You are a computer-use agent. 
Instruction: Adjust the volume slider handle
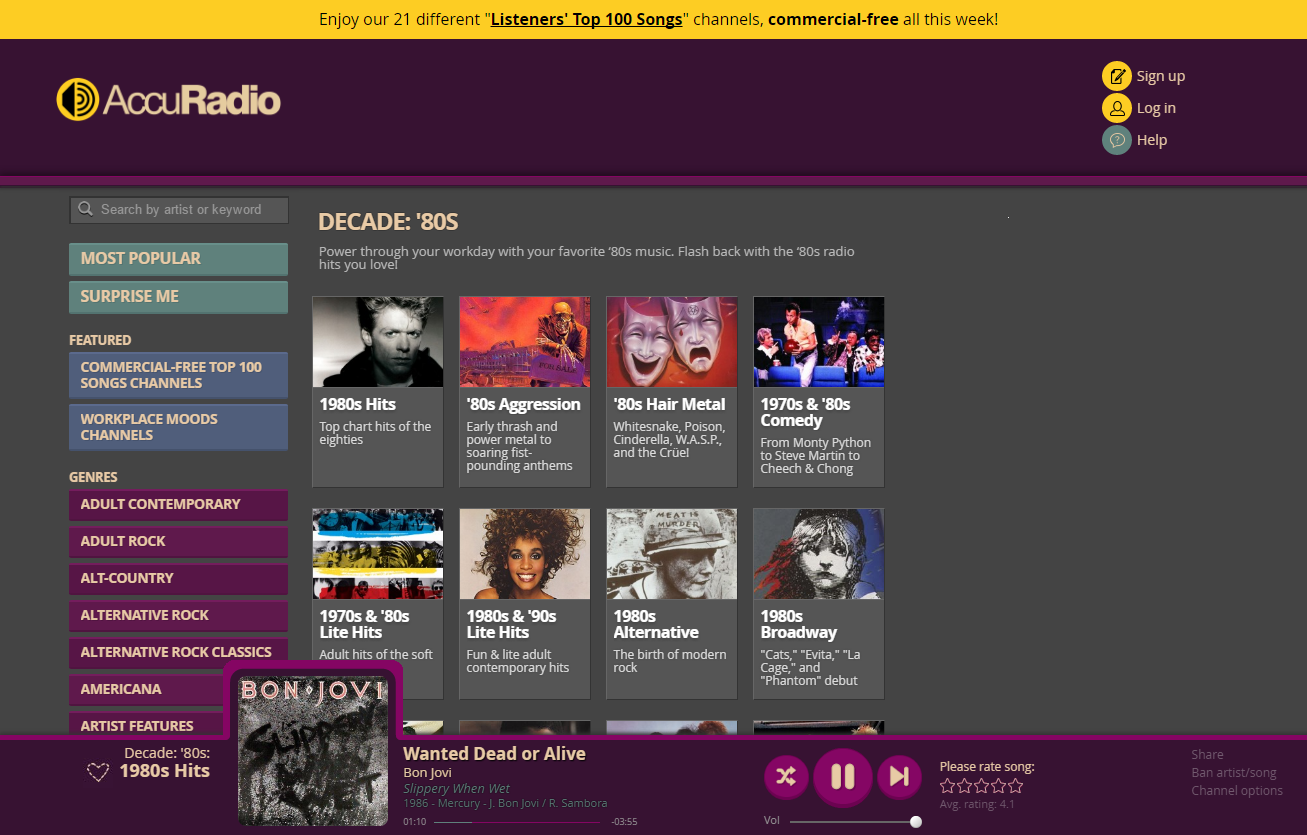(915, 822)
